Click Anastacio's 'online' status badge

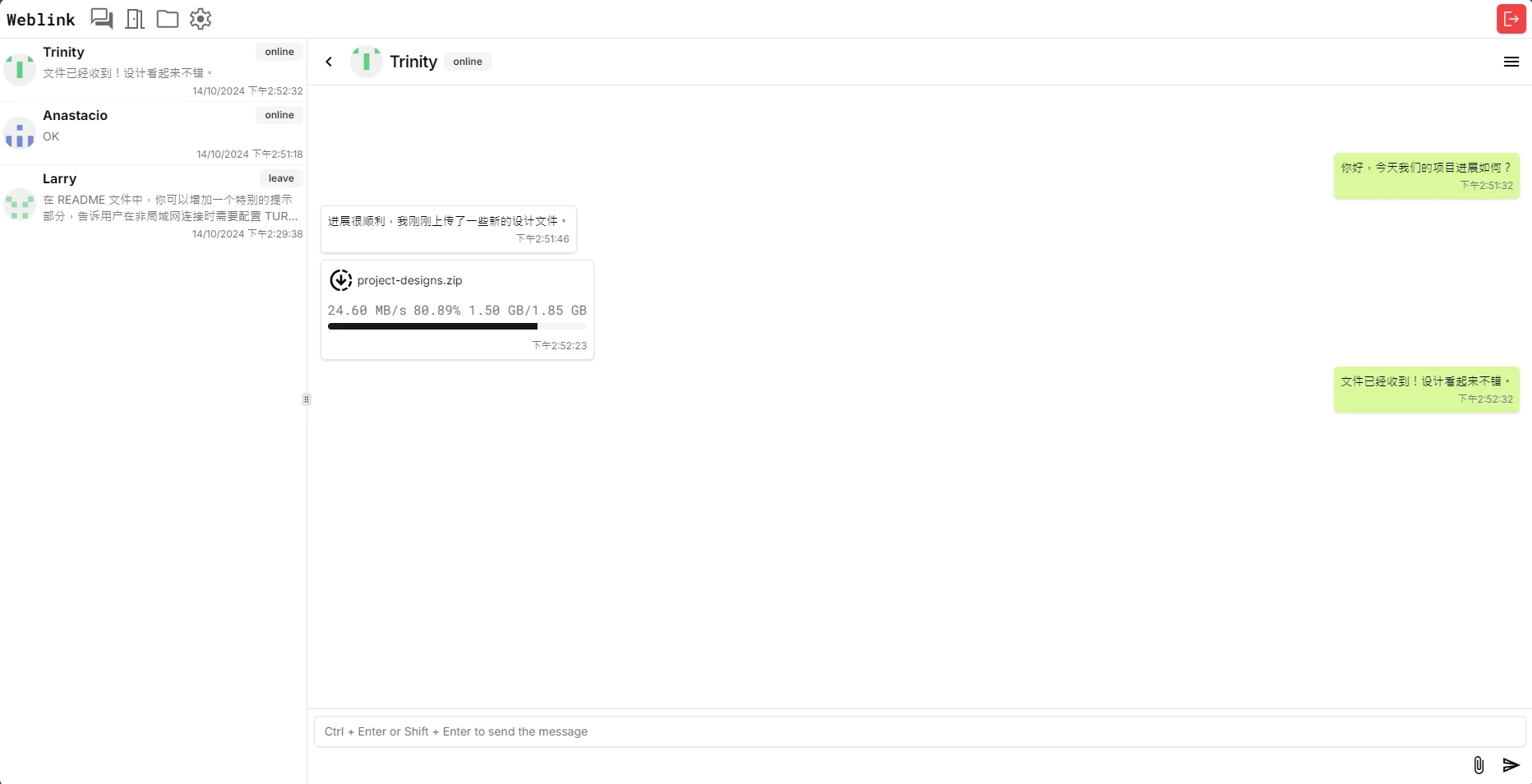pos(279,115)
